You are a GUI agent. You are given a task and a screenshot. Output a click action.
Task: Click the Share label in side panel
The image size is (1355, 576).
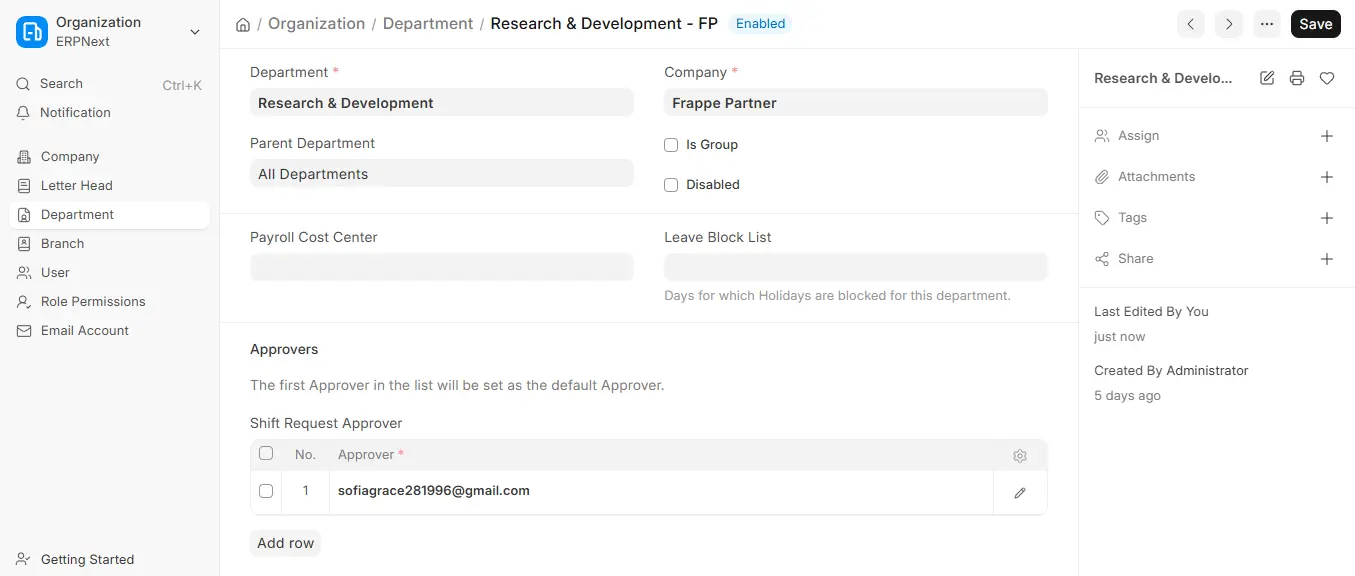coord(1135,259)
